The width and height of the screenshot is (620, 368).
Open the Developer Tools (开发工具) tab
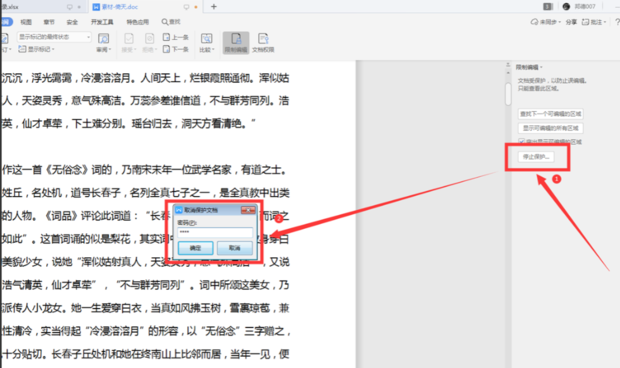point(102,22)
